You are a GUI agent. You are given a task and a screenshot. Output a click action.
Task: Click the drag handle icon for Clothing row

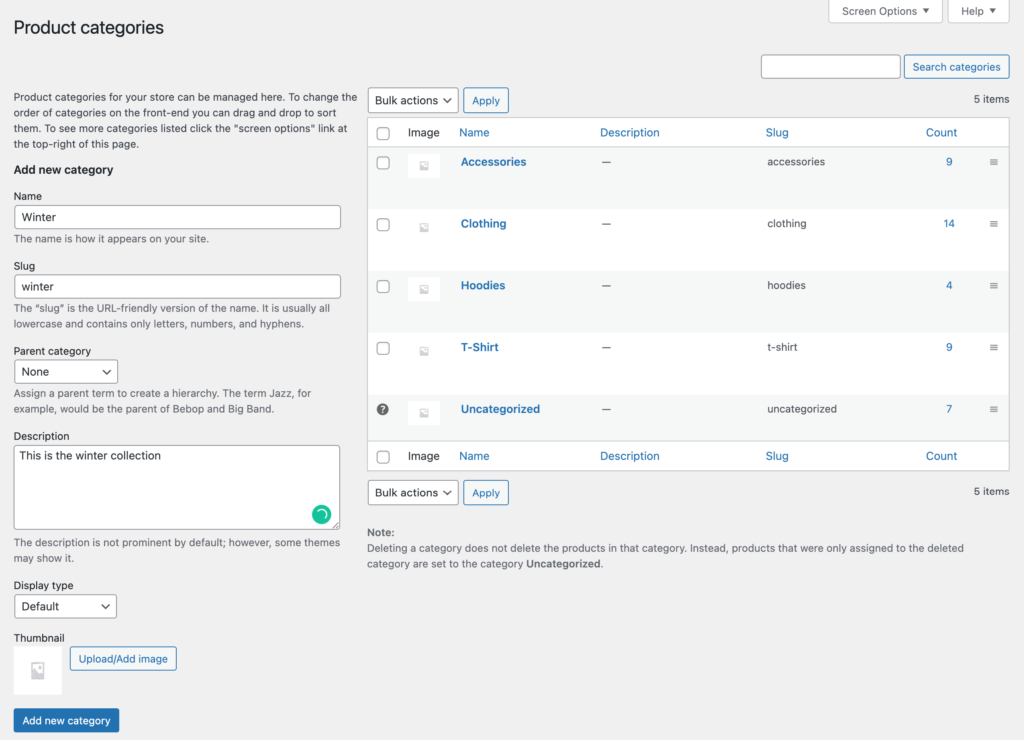click(993, 224)
